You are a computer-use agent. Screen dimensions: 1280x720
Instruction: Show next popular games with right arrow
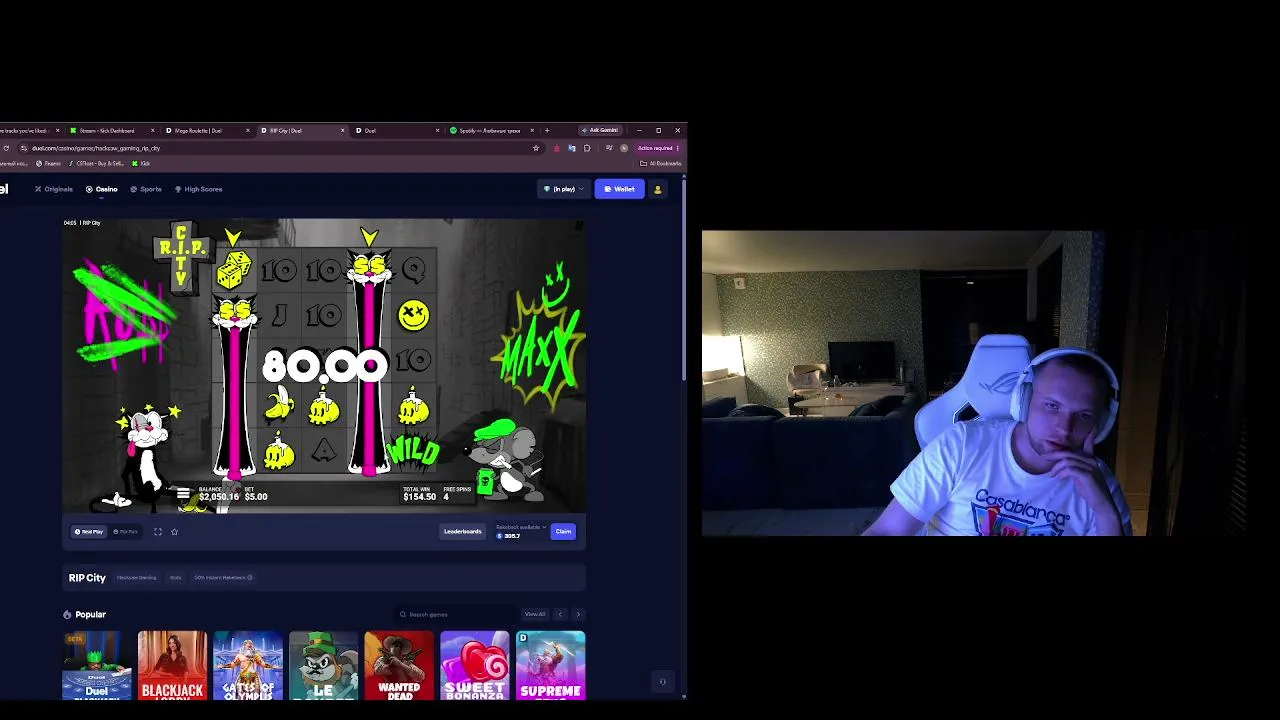(x=577, y=614)
